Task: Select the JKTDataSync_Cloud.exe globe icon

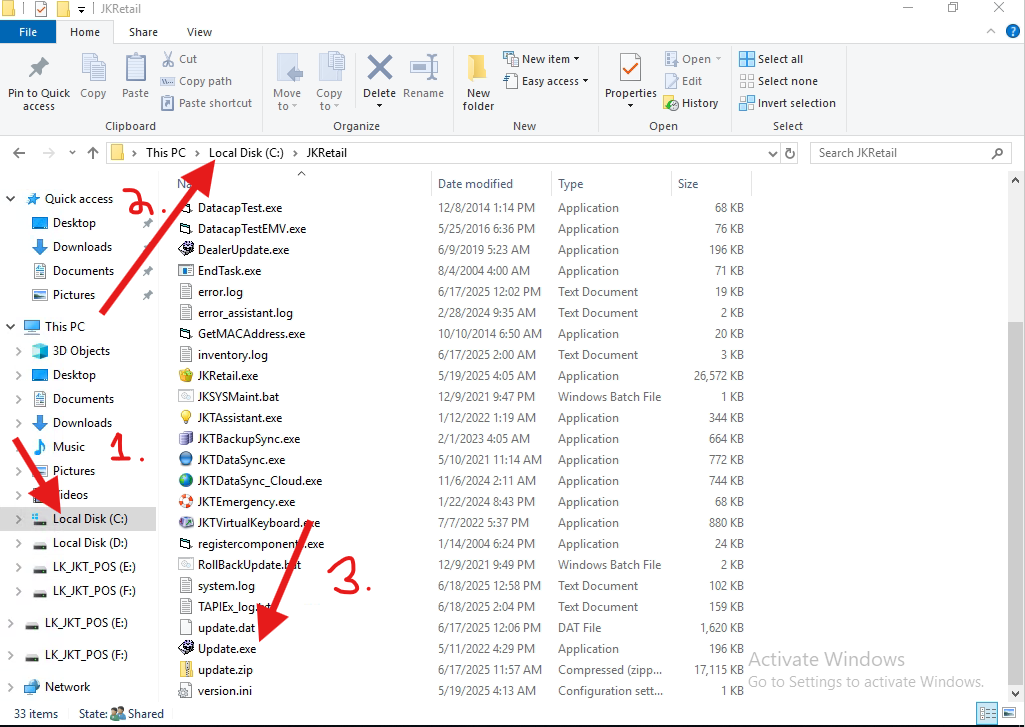Action: [186, 481]
